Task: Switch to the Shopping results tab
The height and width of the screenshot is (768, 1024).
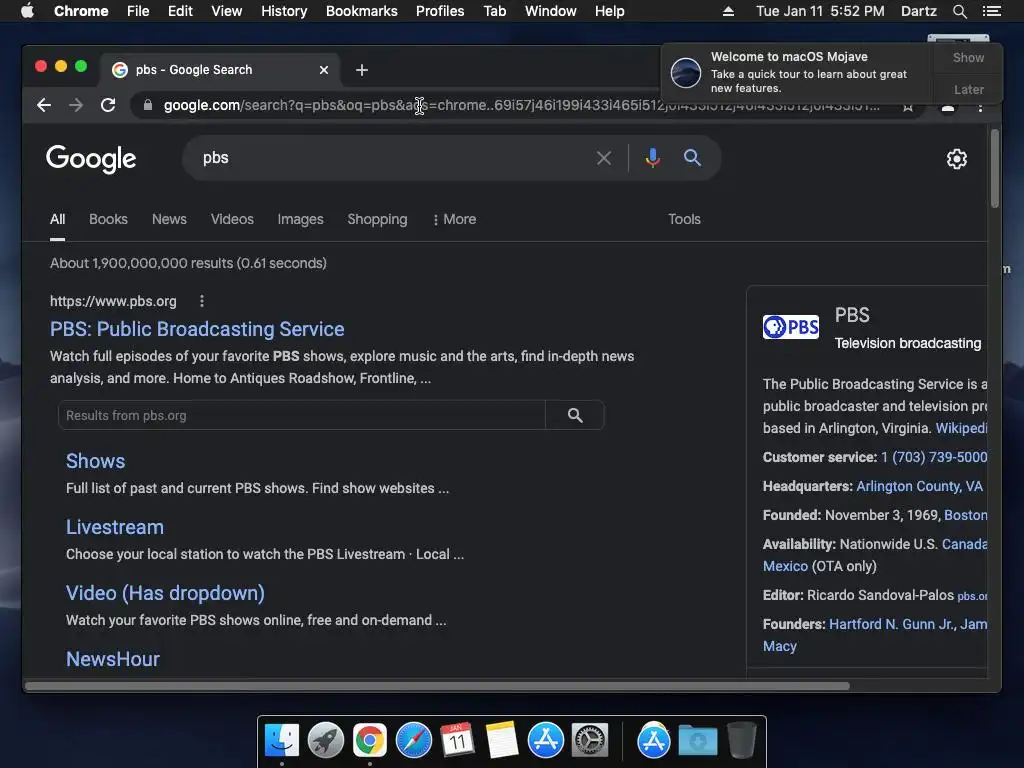Action: pos(377,219)
